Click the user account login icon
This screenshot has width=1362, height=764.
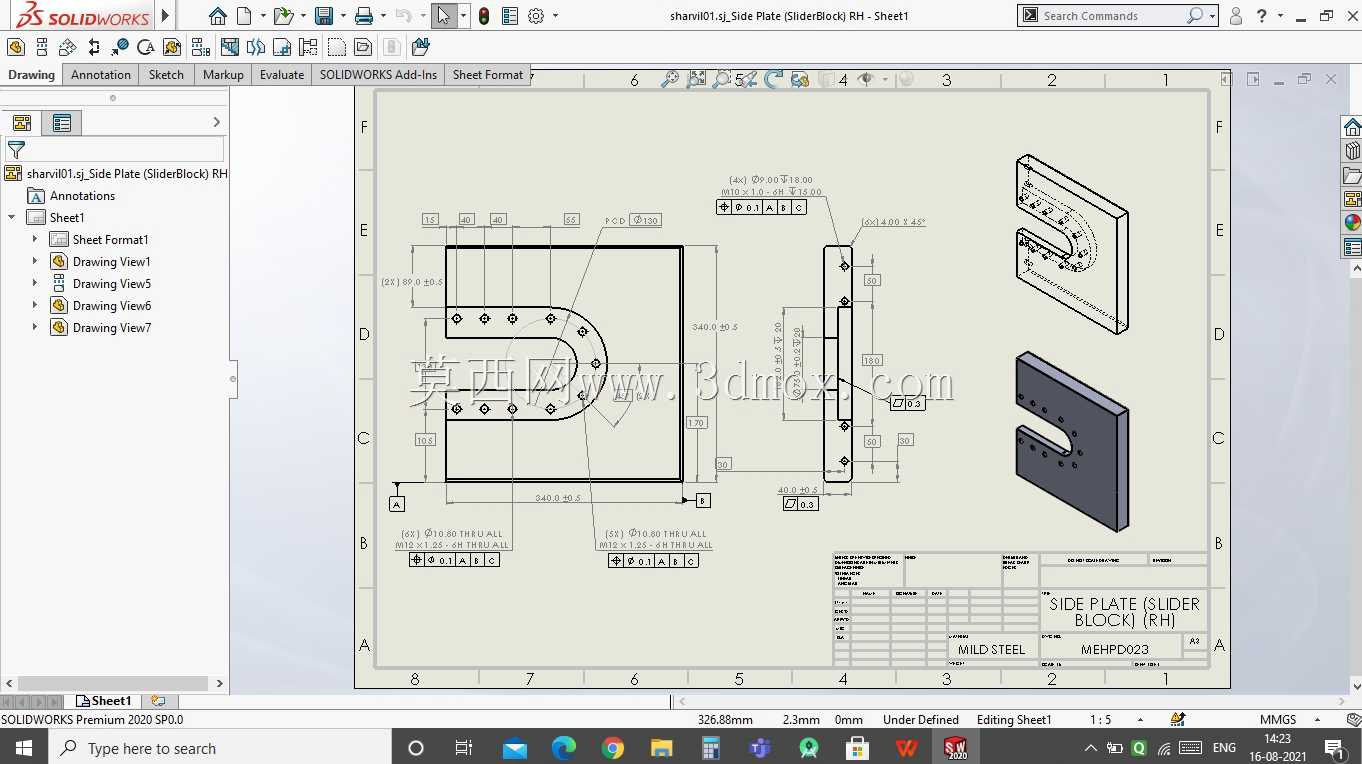click(x=1236, y=16)
